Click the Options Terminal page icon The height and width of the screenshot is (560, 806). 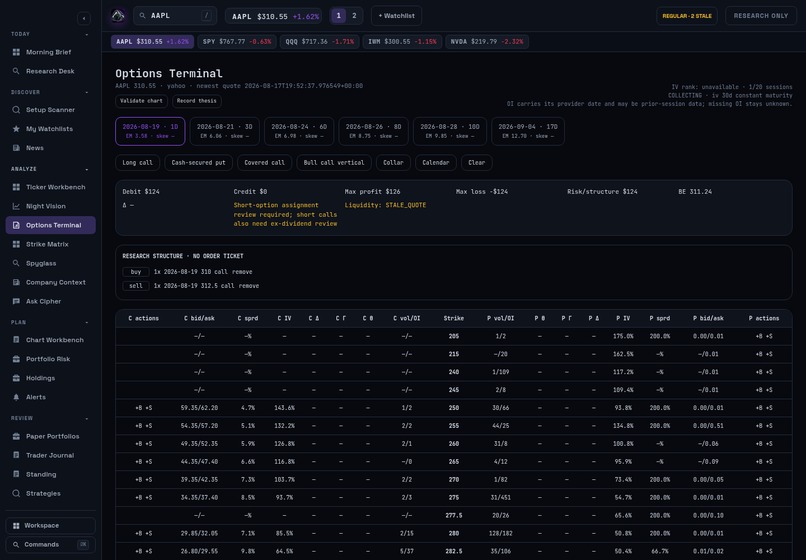[16, 225]
